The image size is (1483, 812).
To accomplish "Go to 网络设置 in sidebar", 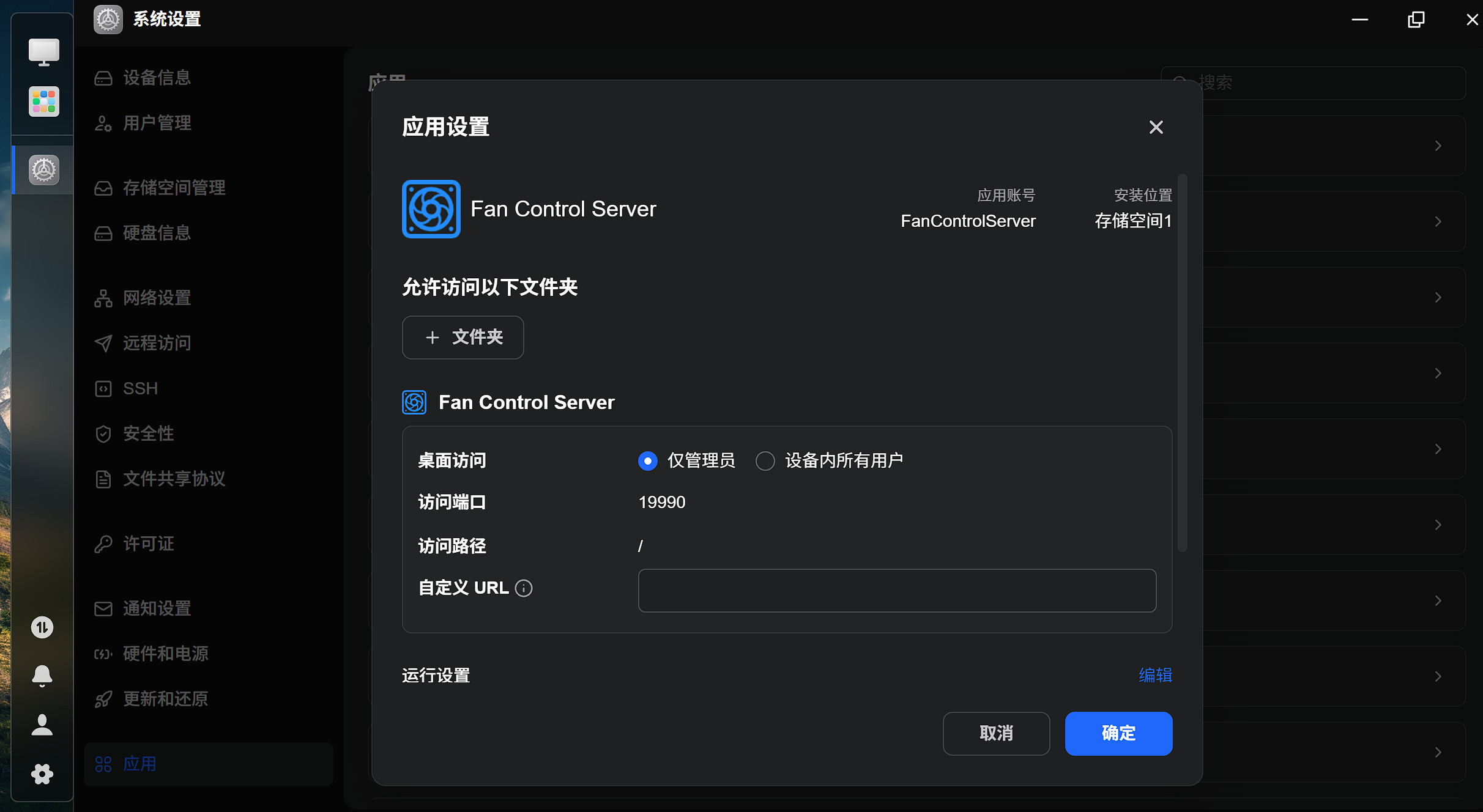I will tap(209, 298).
